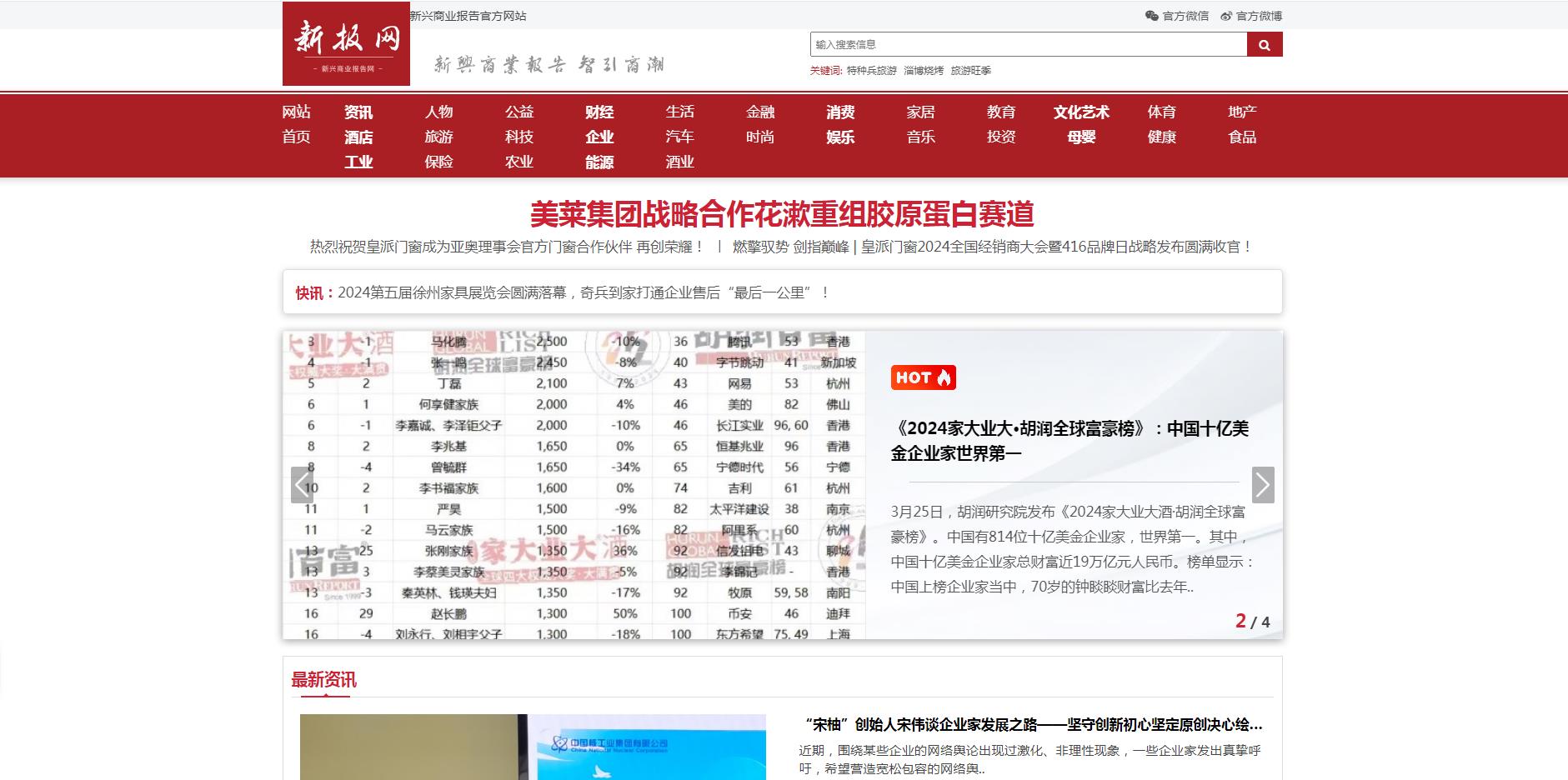Click 新兴商业报告官方网站 header text

point(468,16)
